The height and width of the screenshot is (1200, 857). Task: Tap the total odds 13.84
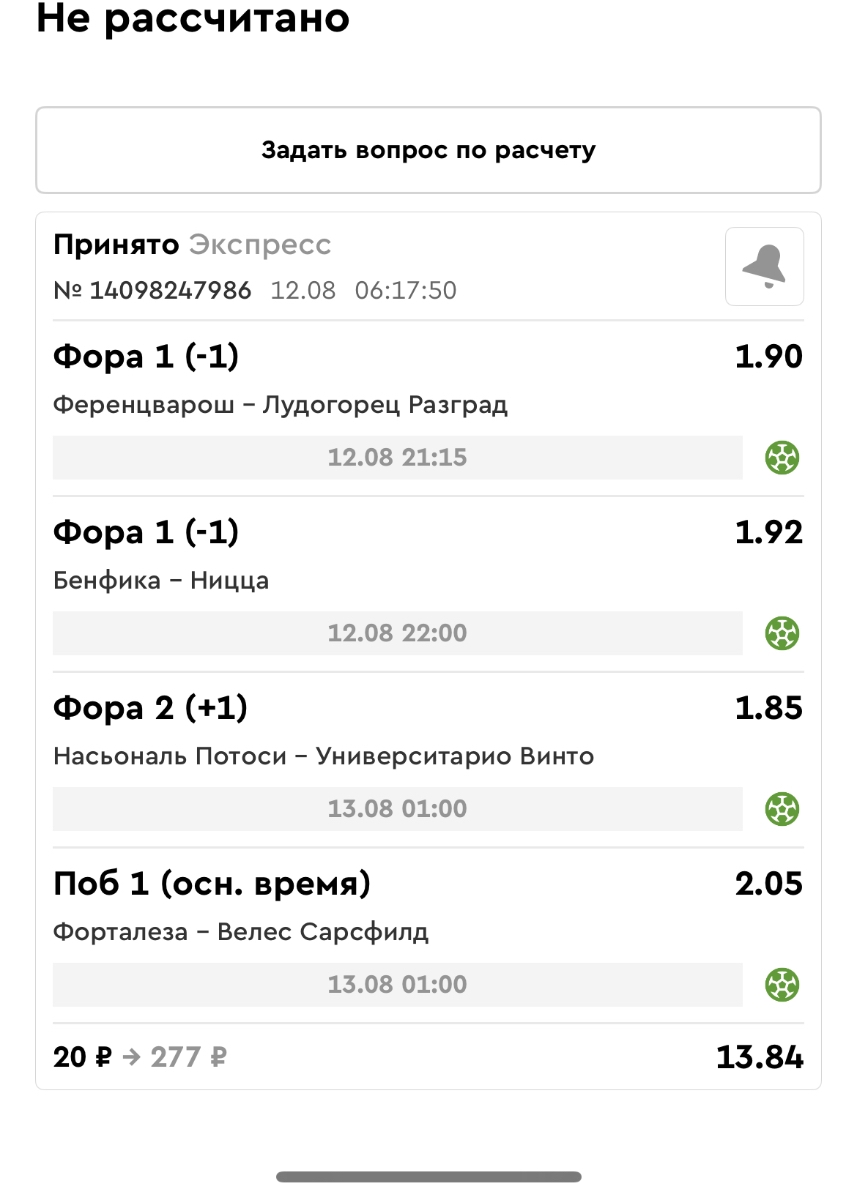pyautogui.click(x=759, y=1057)
